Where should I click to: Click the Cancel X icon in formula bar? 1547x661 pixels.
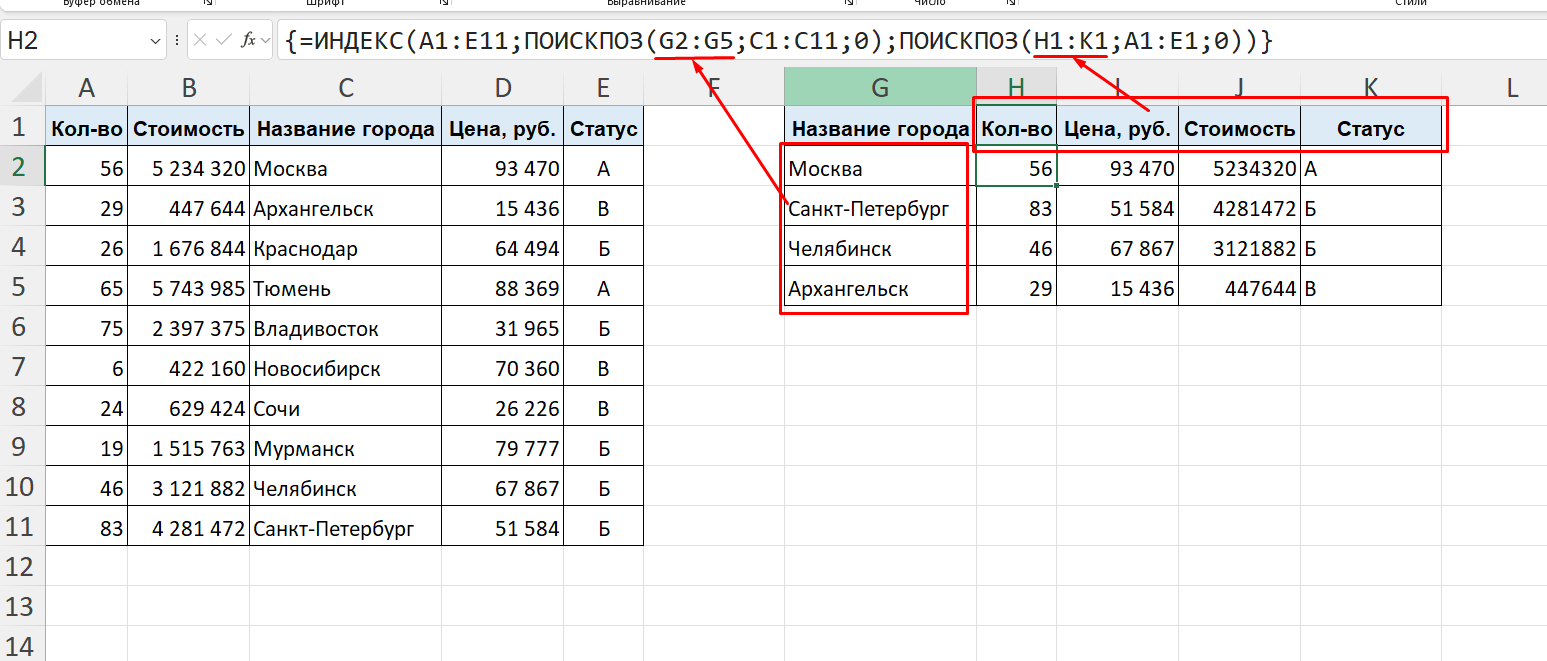pyautogui.click(x=200, y=41)
